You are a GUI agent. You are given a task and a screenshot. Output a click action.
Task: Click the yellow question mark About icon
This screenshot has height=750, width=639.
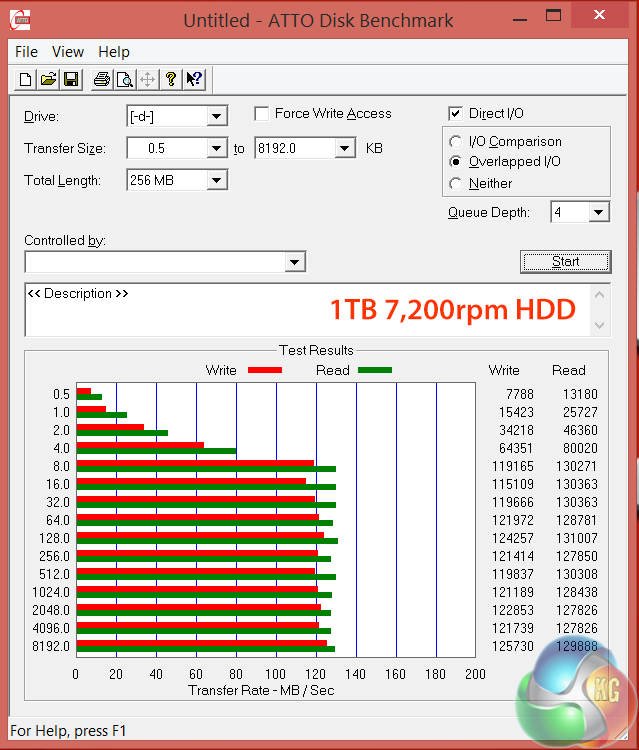tap(171, 79)
